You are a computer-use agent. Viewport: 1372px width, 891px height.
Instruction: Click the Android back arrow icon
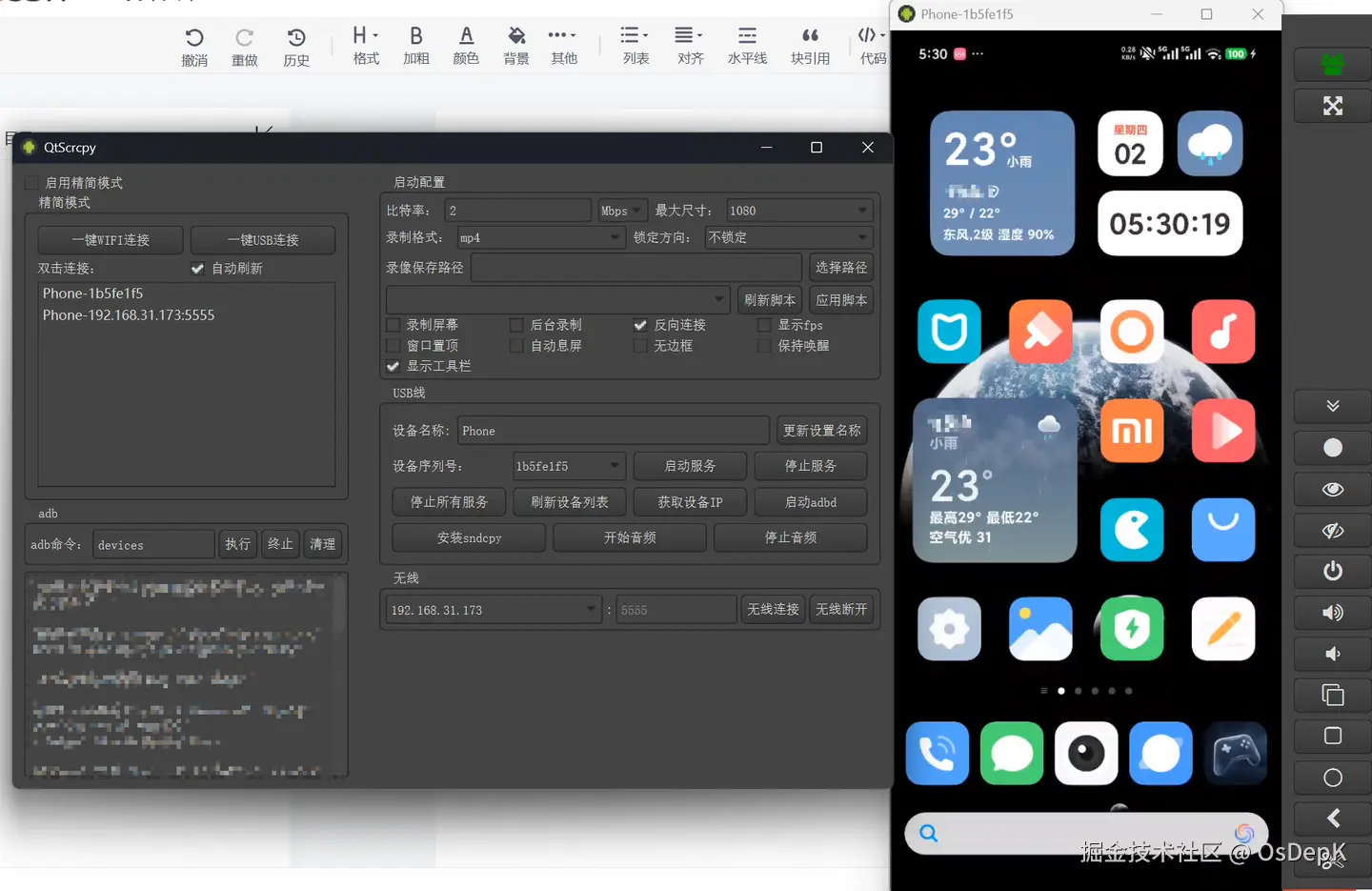(x=1333, y=819)
